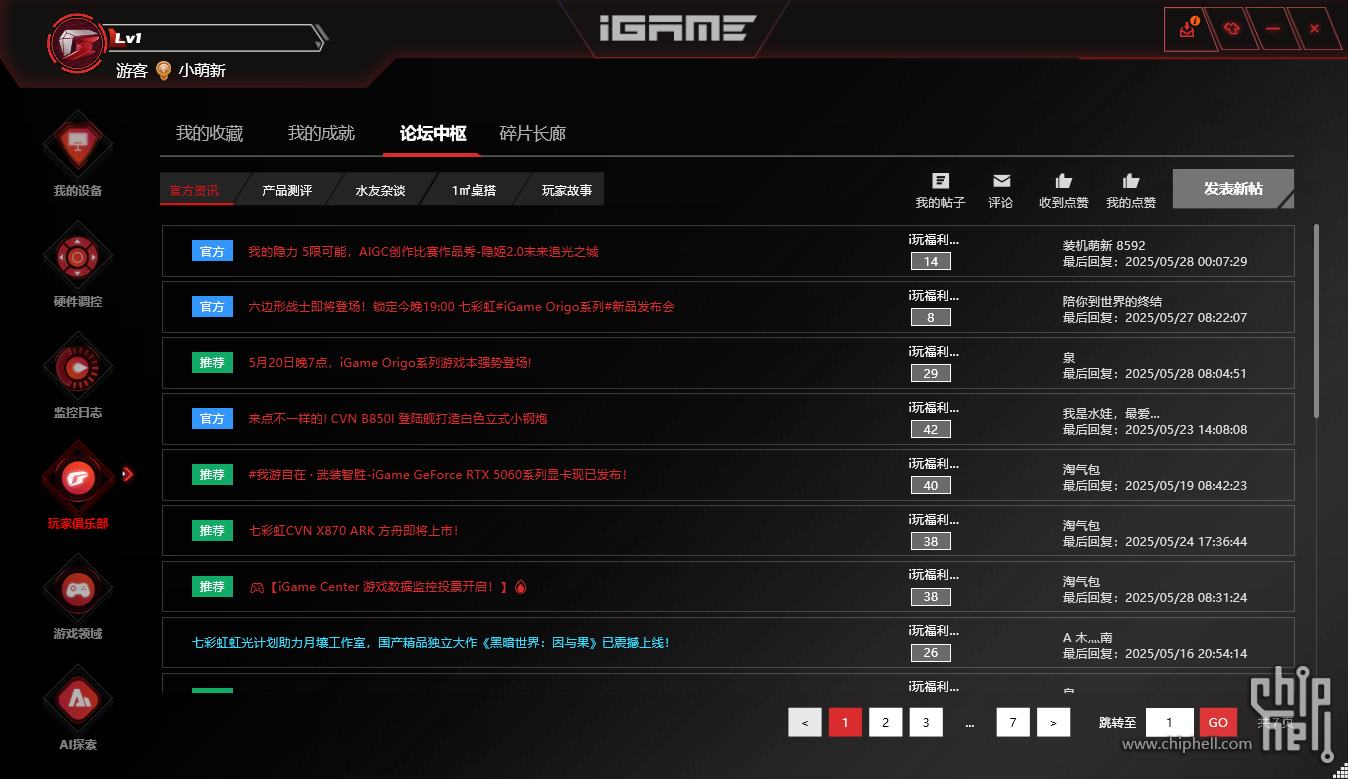Select 1㎡桌搭 forum category
The height and width of the screenshot is (779, 1348).
click(x=474, y=190)
